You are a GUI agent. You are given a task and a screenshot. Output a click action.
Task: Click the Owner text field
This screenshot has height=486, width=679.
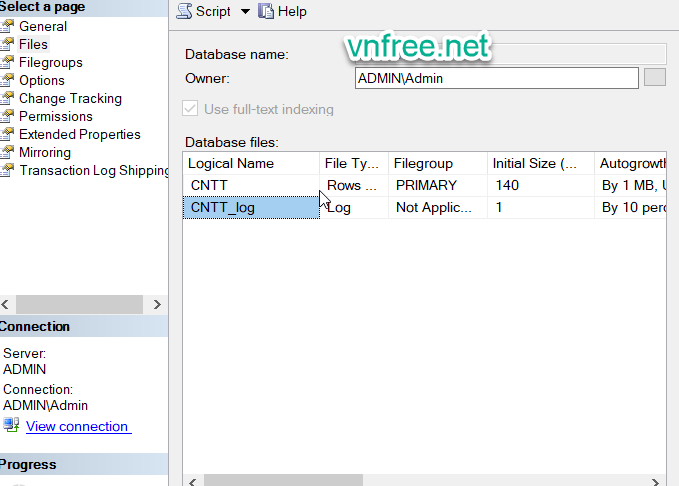496,78
